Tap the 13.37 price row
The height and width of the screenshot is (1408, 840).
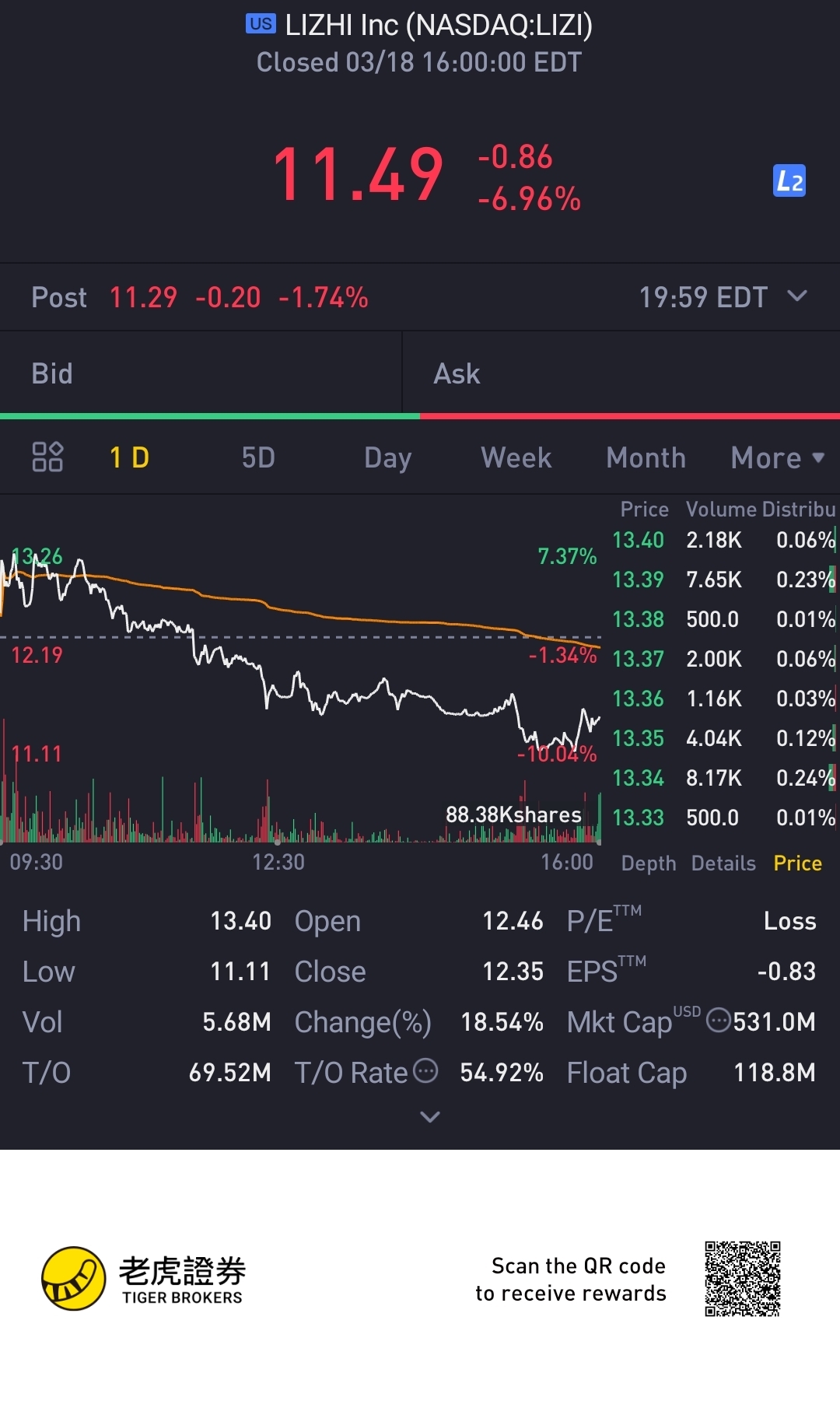723,659
